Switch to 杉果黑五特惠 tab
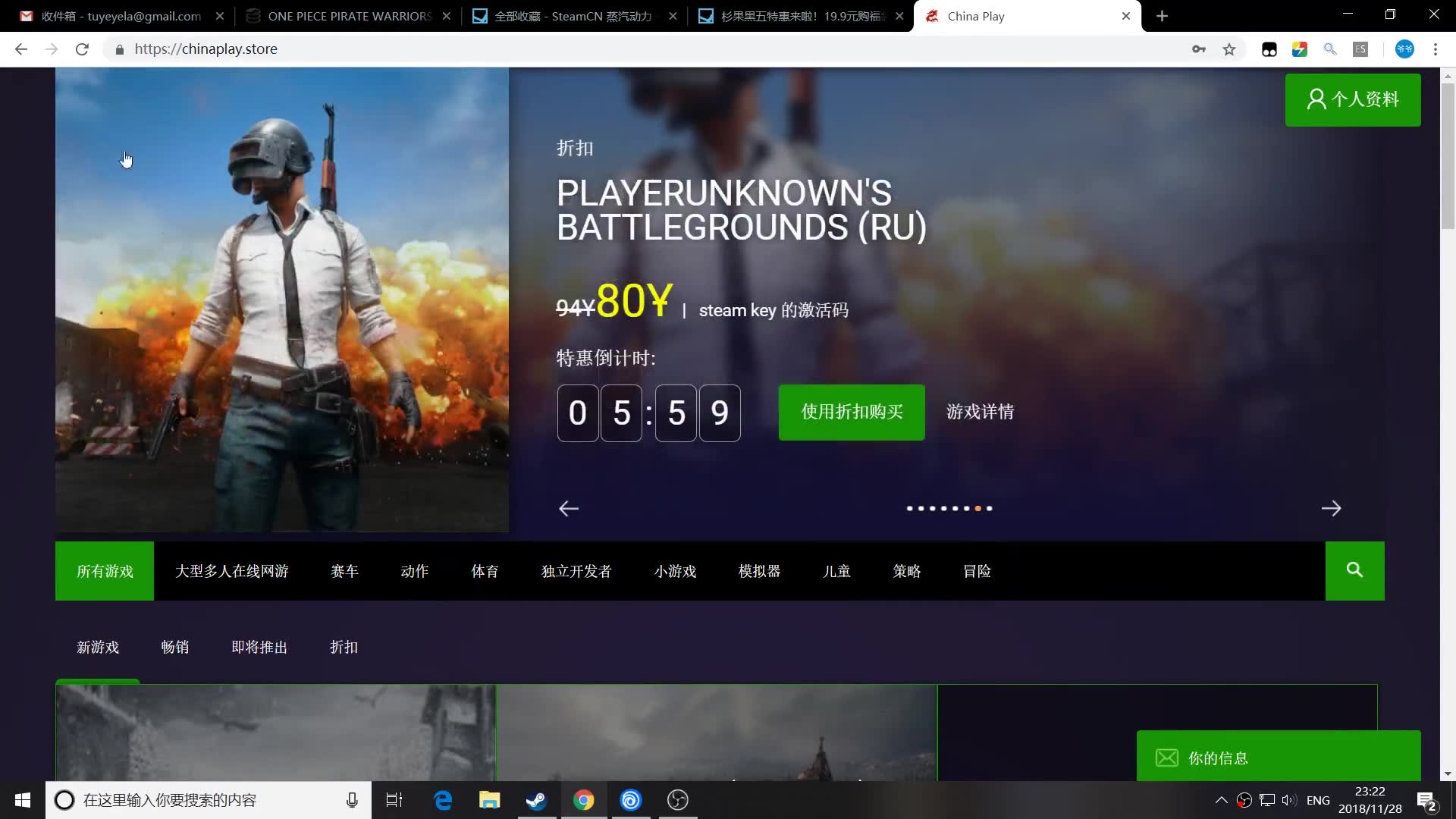The height and width of the screenshot is (819, 1456). [x=800, y=16]
